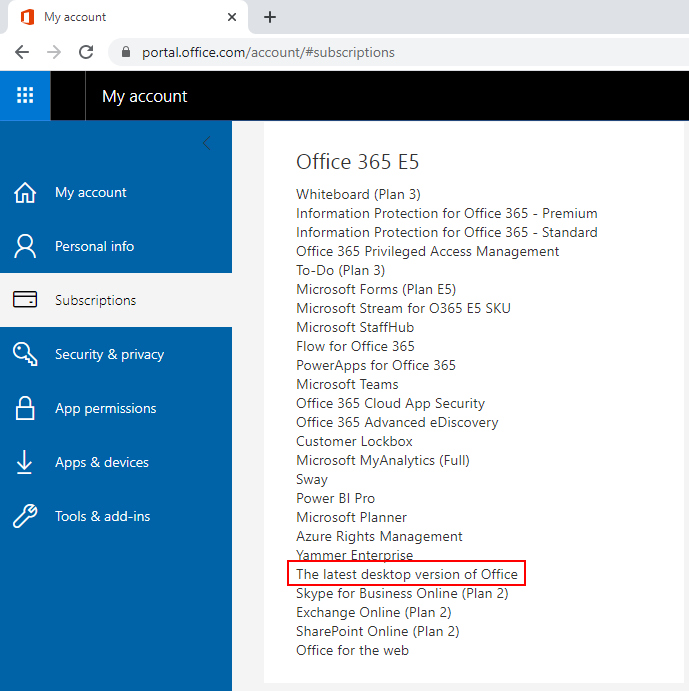Image resolution: width=689 pixels, height=691 pixels.
Task: Click 'To-Do (Plan 3)' entry
Action: pyautogui.click(x=340, y=270)
